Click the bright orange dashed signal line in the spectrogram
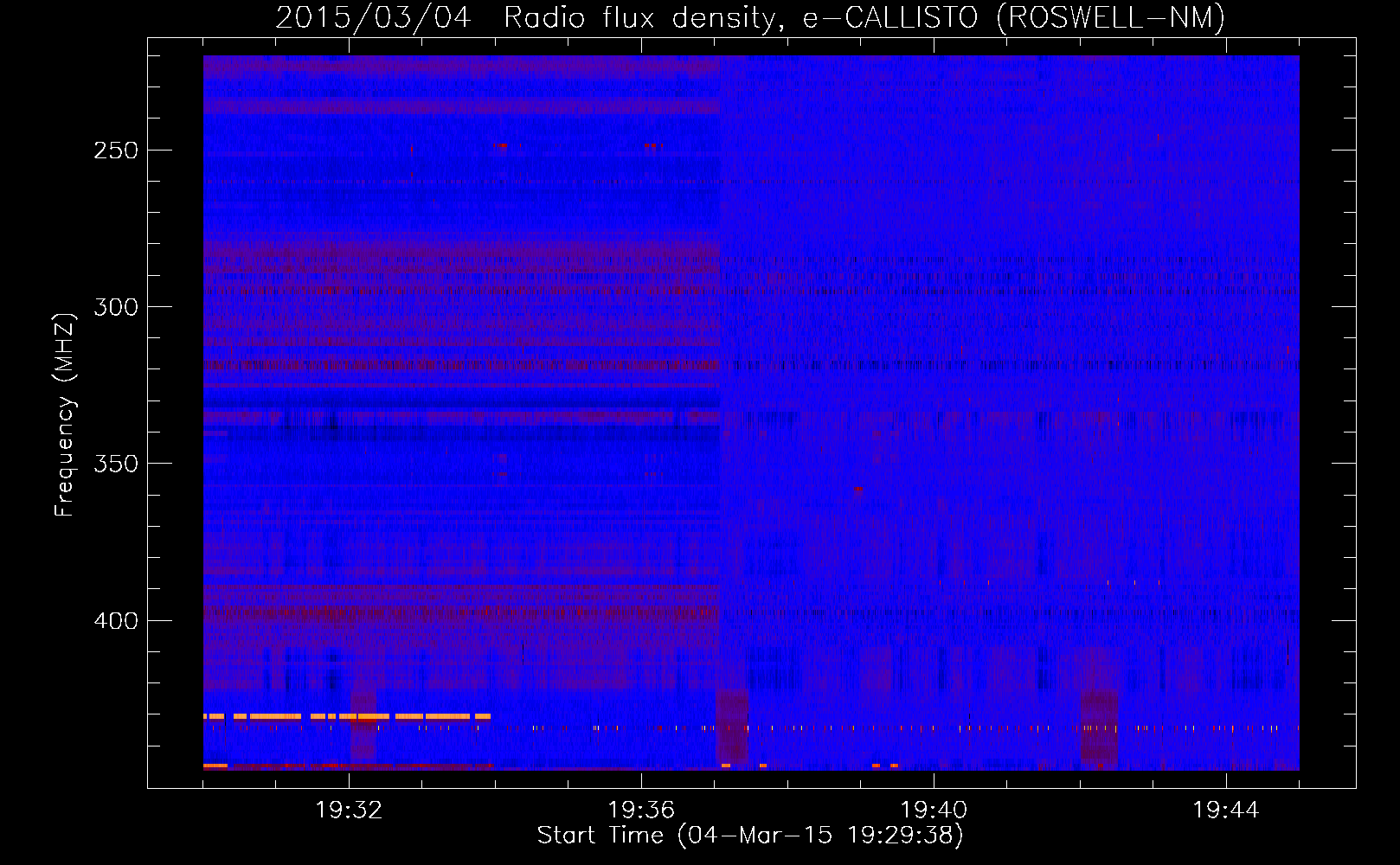The image size is (1400, 865). point(347,716)
